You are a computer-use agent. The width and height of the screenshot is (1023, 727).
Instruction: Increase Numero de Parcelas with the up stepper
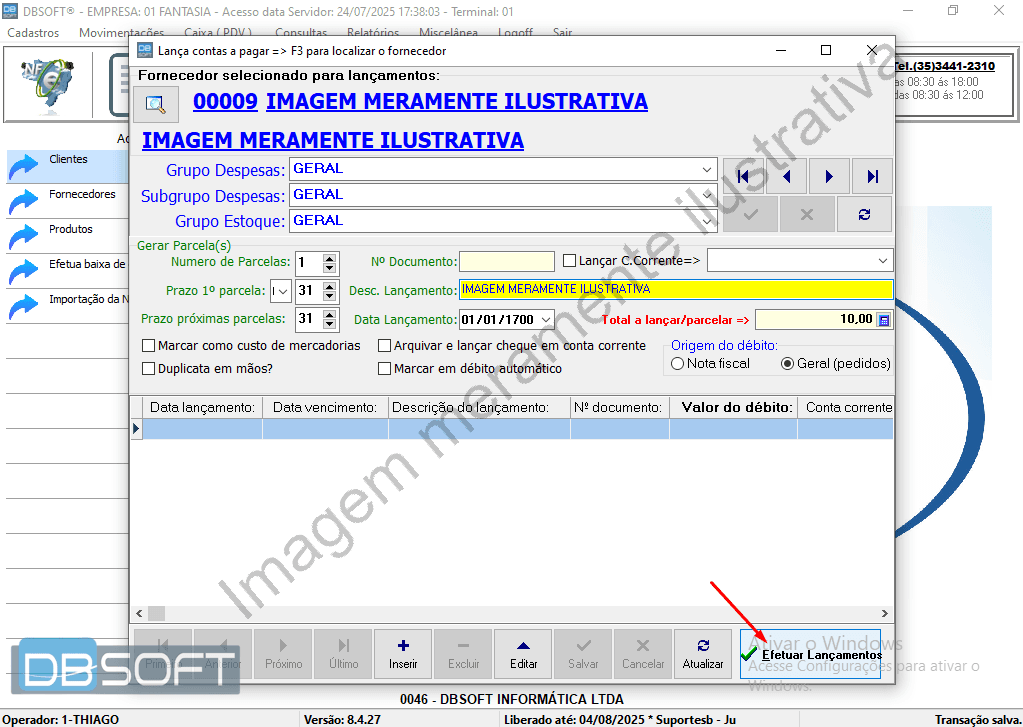[x=330, y=258]
